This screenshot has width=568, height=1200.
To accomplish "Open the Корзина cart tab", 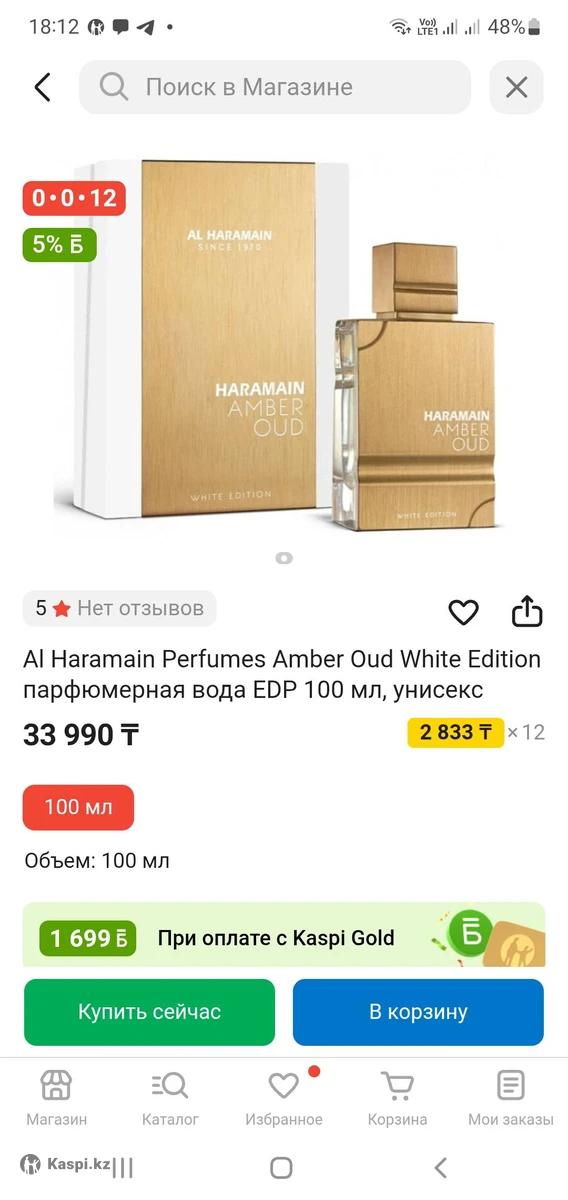I will click(x=397, y=1097).
